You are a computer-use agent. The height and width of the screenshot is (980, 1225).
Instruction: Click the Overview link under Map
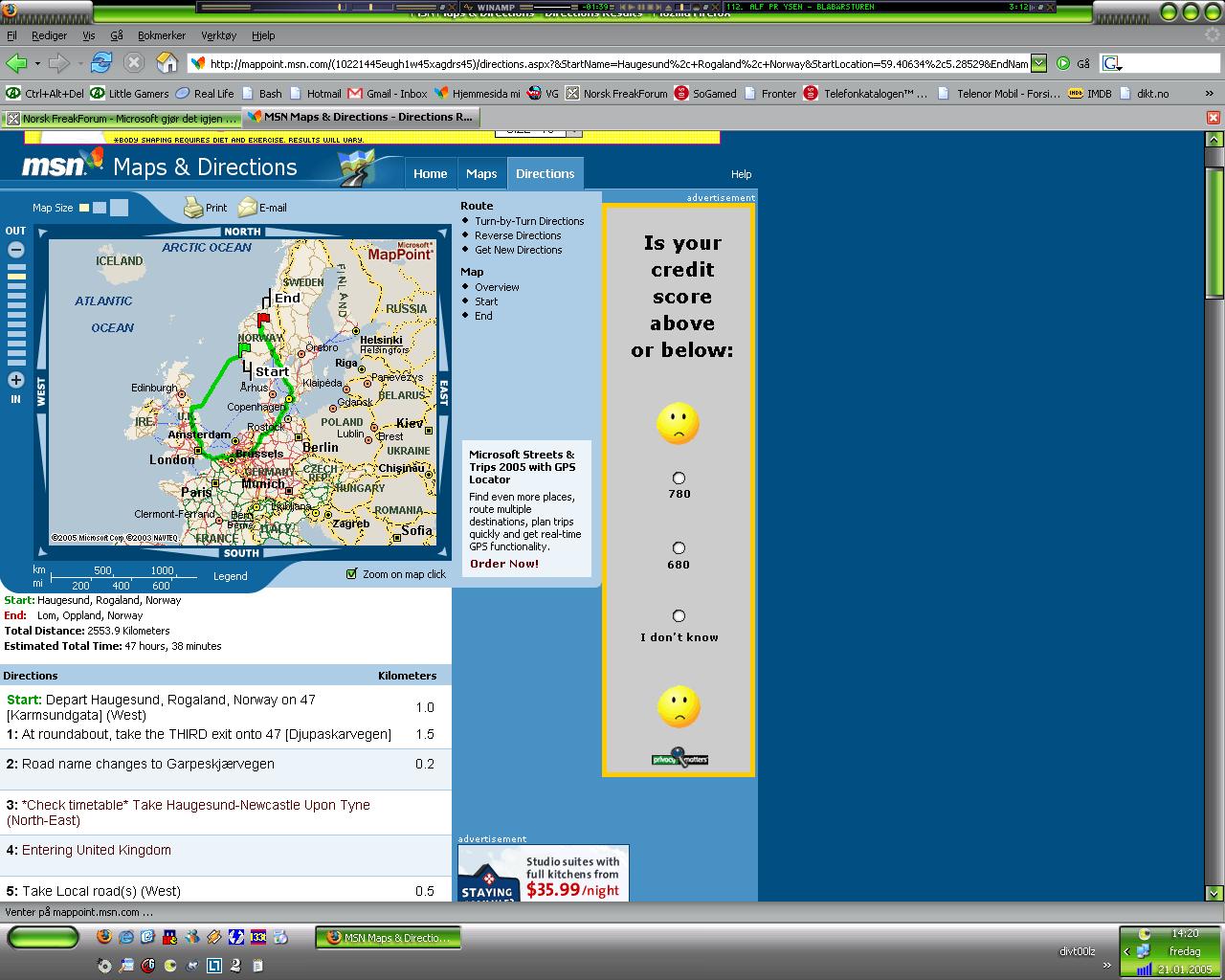(498, 287)
